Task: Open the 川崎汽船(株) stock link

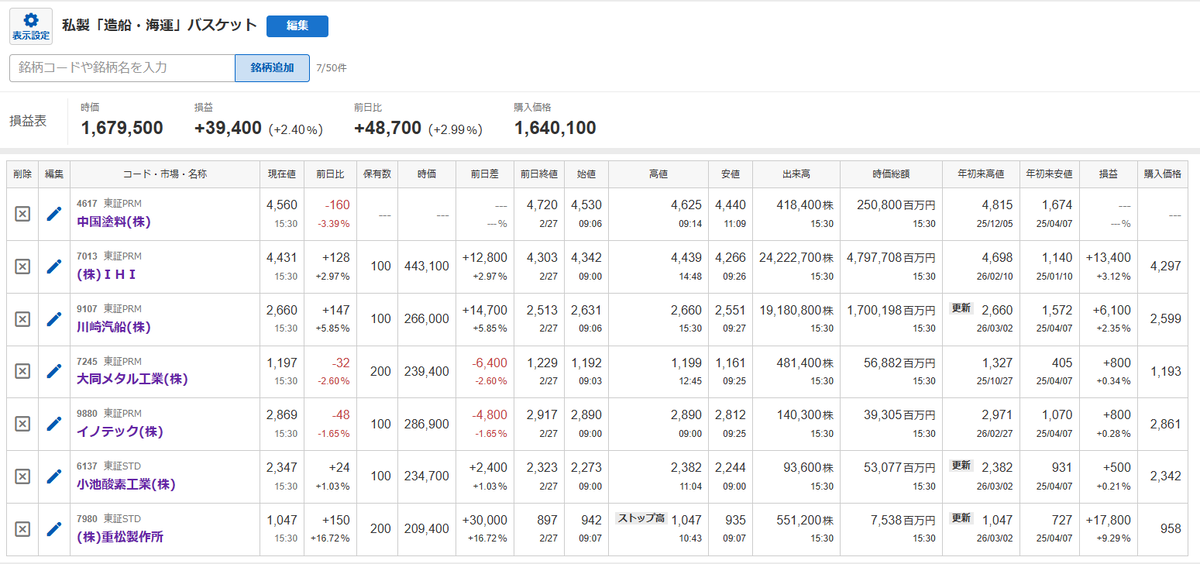Action: click(114, 327)
